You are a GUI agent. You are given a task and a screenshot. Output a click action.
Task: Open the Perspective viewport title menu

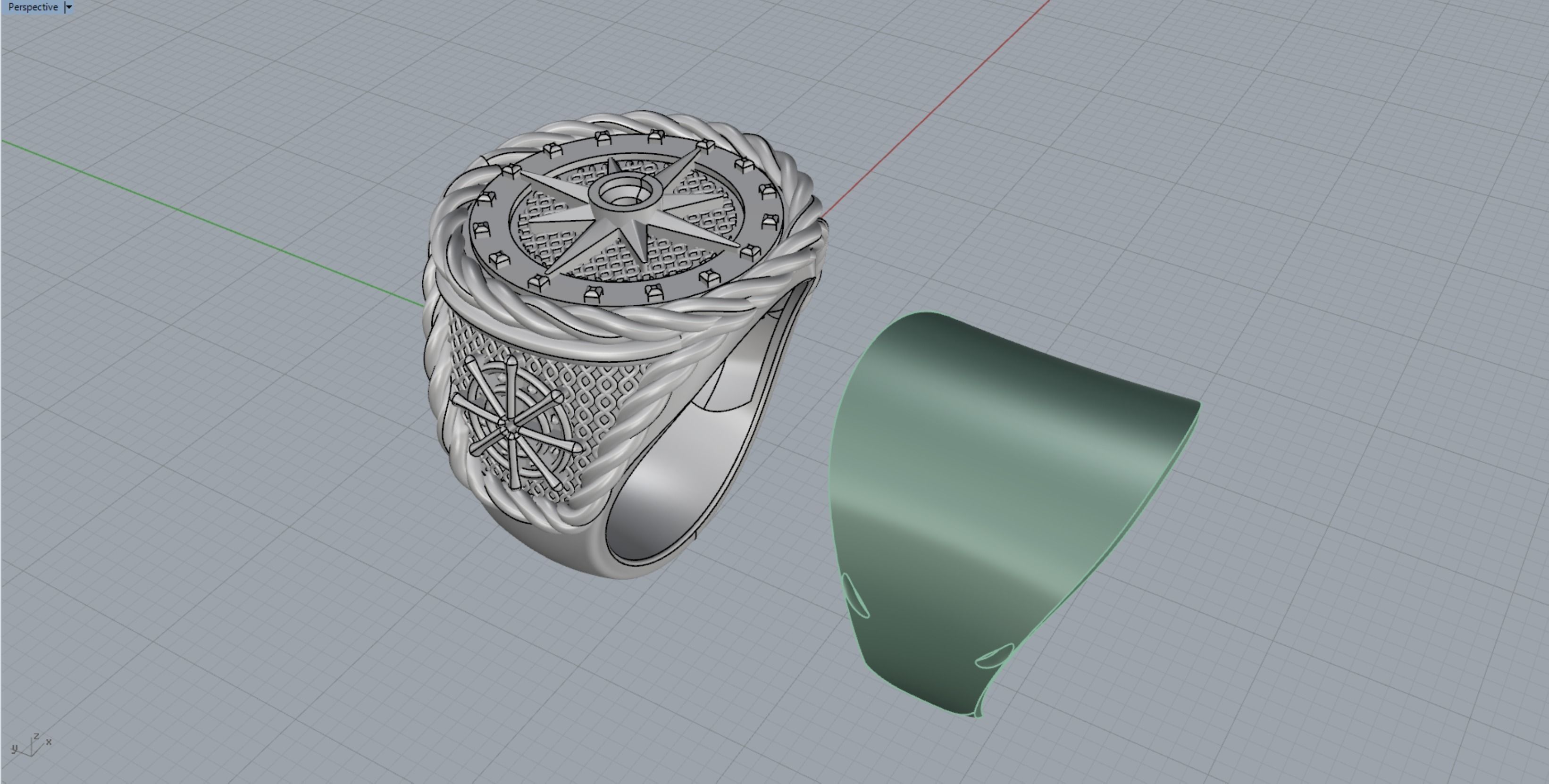[33, 7]
